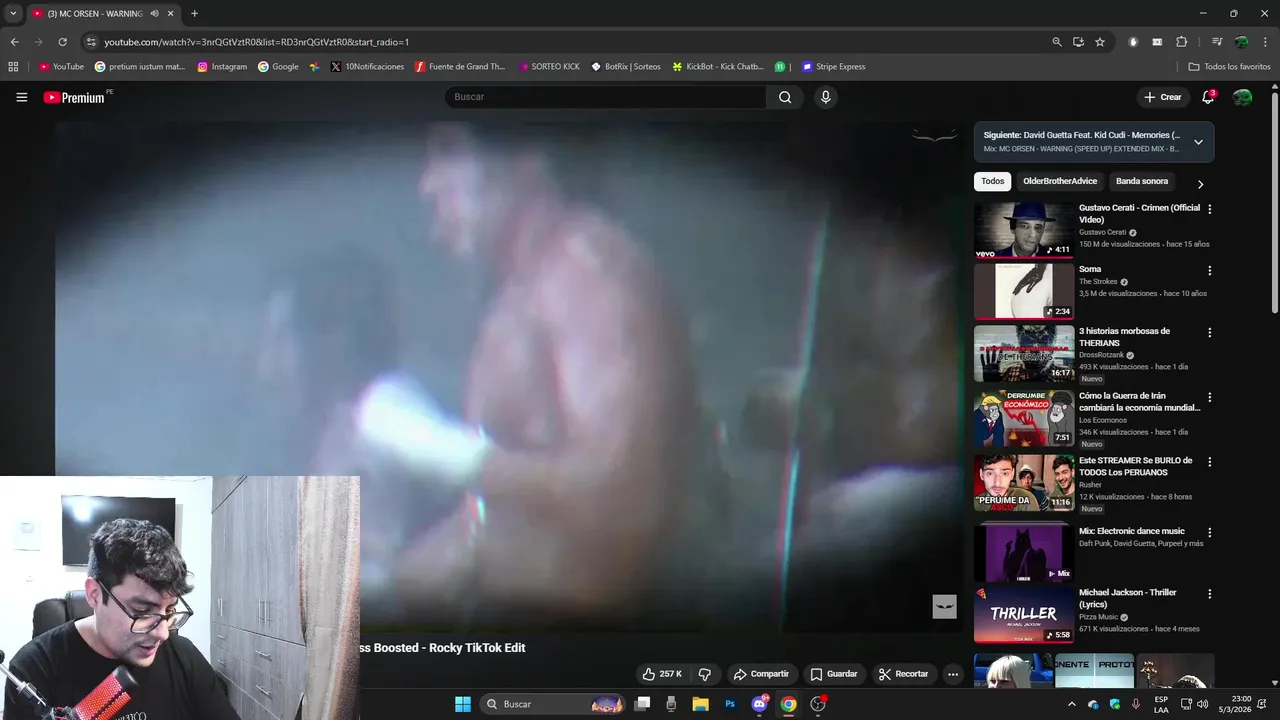
Task: Select the Banda sonora filter chip
Action: coord(1142,181)
